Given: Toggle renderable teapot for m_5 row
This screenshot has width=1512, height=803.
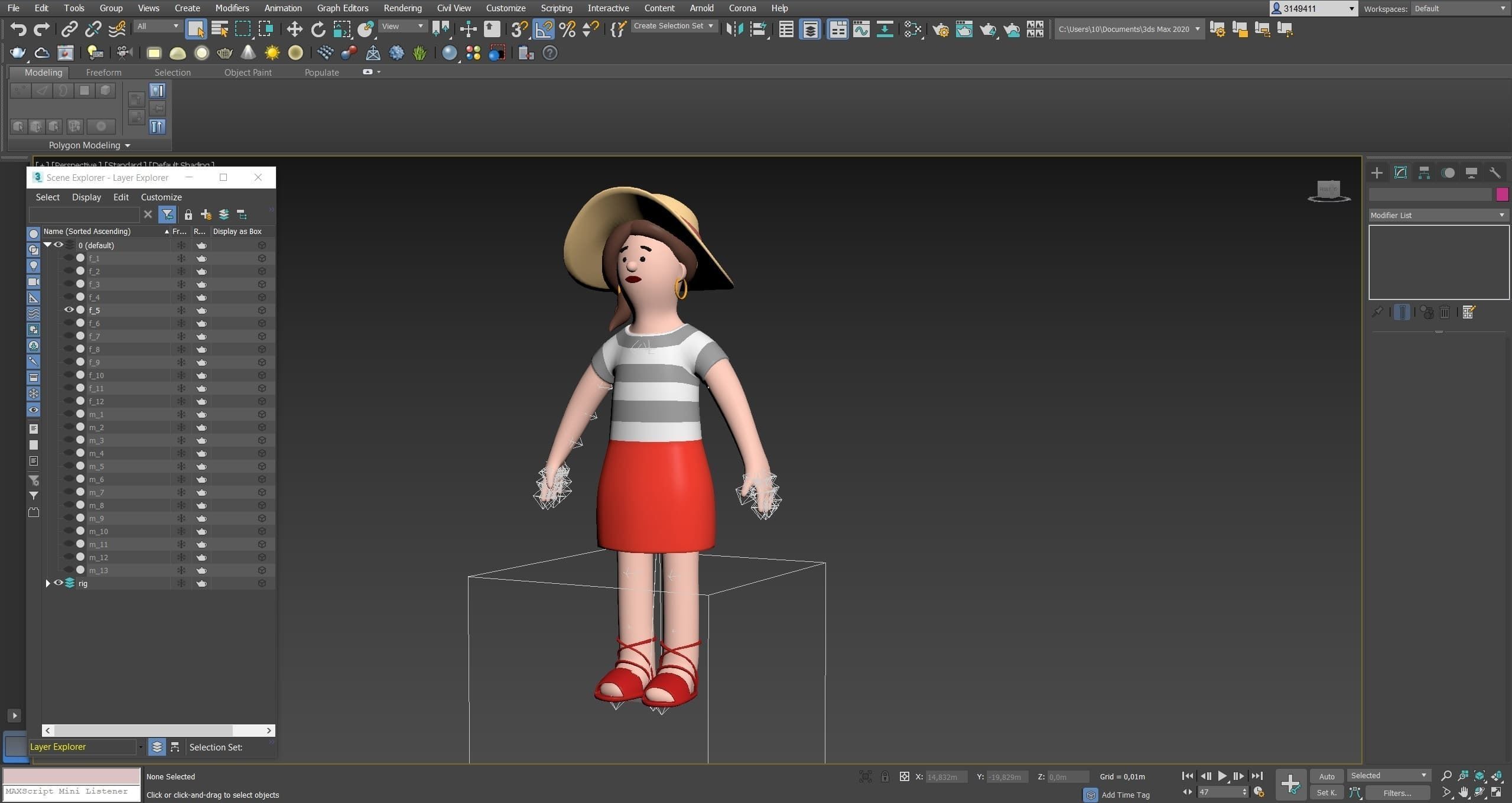Looking at the screenshot, I should [201, 466].
